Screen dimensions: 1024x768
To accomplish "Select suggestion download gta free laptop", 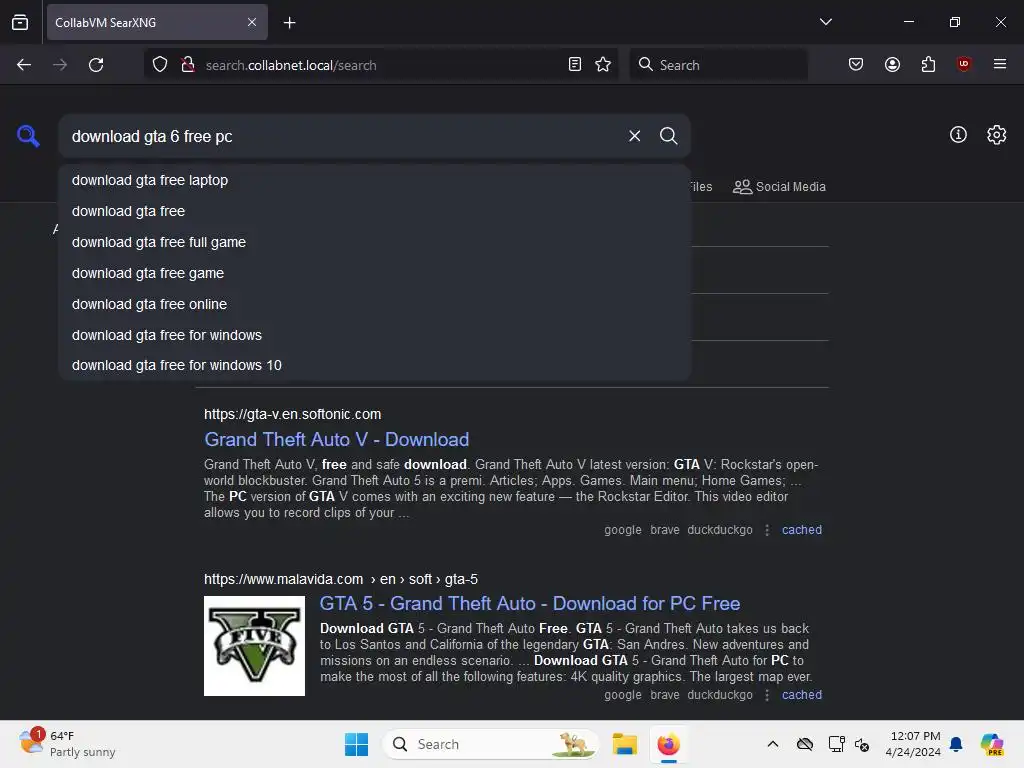I will [375, 180].
